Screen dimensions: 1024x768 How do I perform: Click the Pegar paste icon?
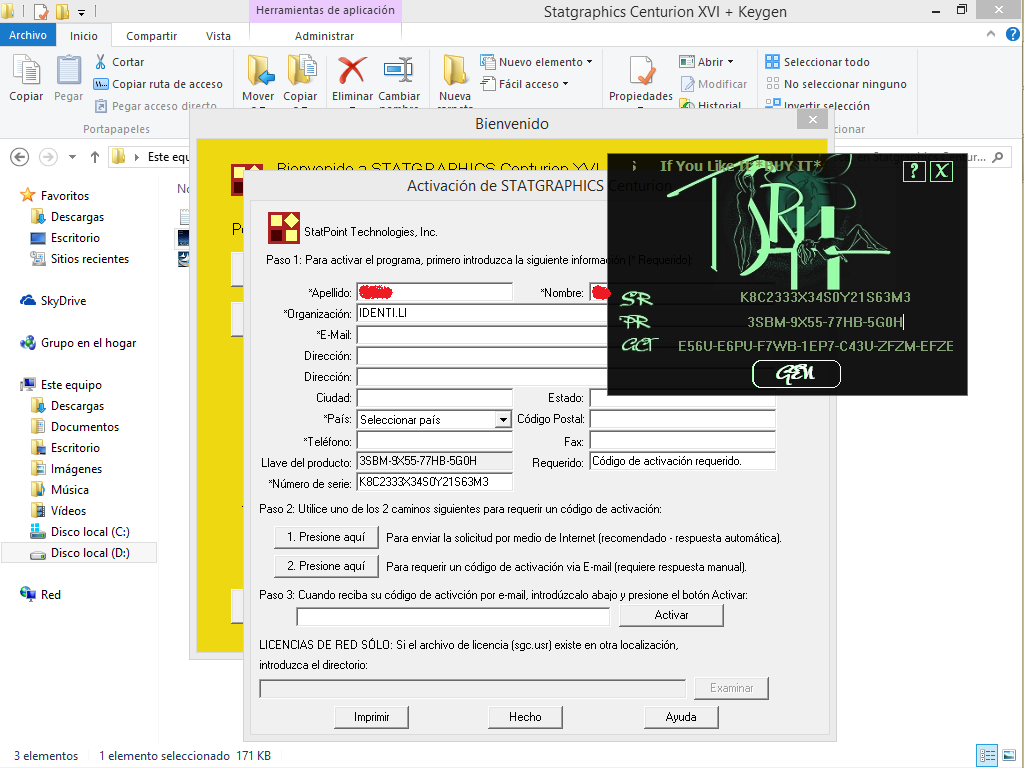coord(68,70)
